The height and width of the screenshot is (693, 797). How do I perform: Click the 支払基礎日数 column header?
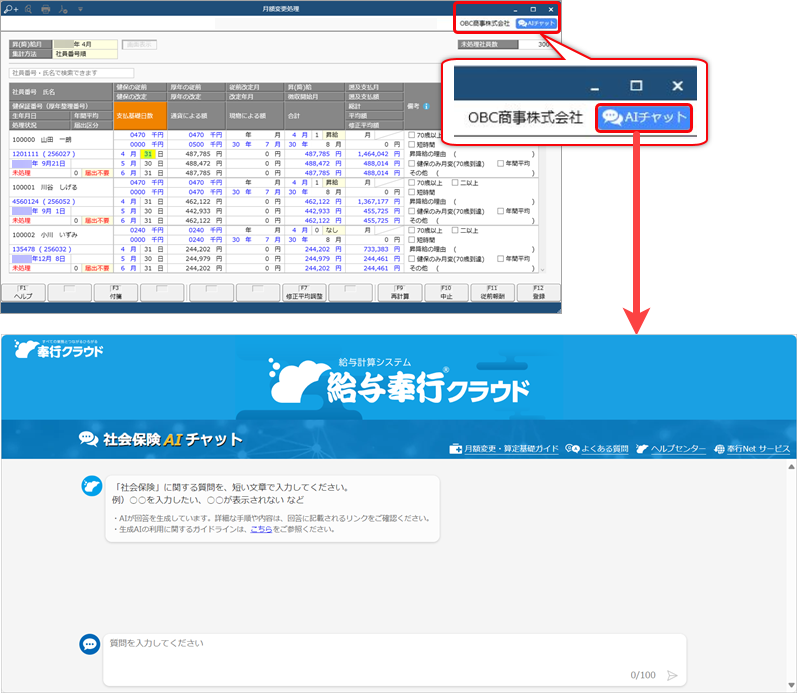140,116
